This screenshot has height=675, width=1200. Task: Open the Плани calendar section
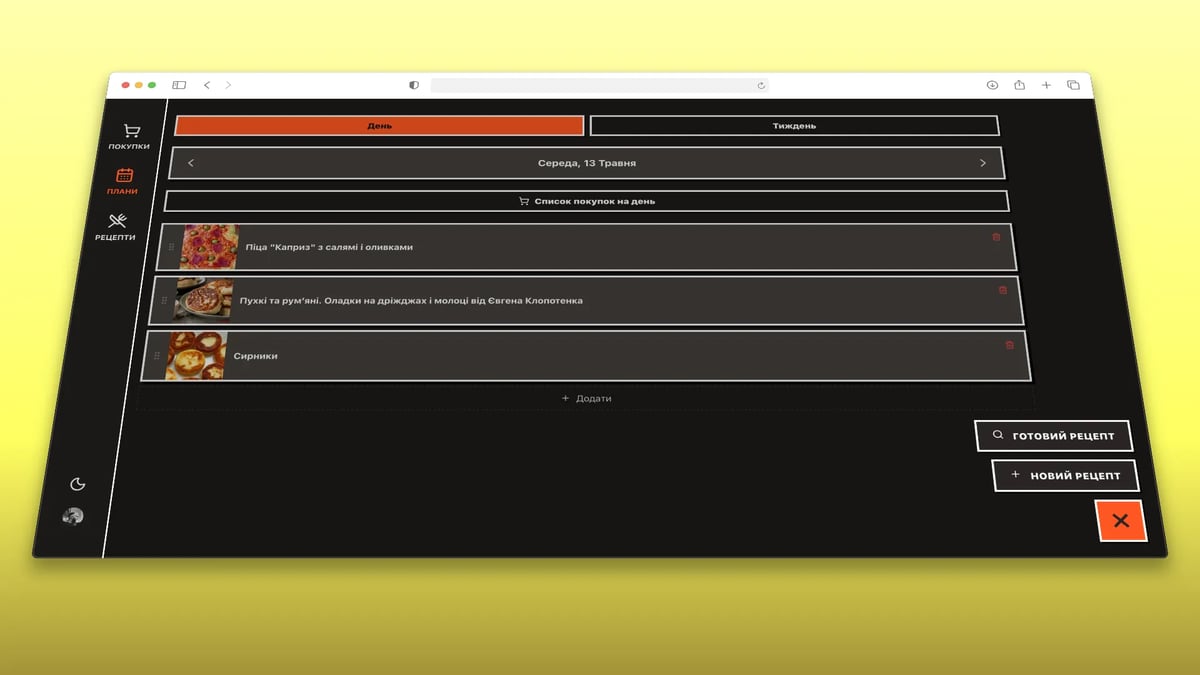124,181
